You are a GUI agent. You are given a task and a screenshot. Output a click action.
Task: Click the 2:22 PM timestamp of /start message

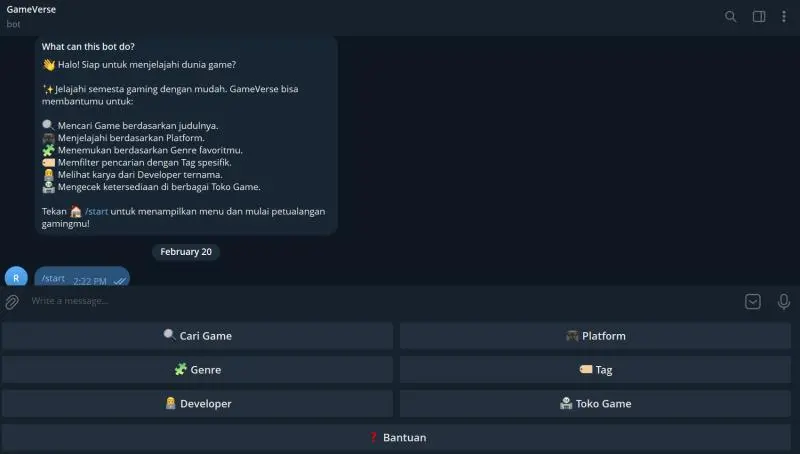(x=90, y=281)
